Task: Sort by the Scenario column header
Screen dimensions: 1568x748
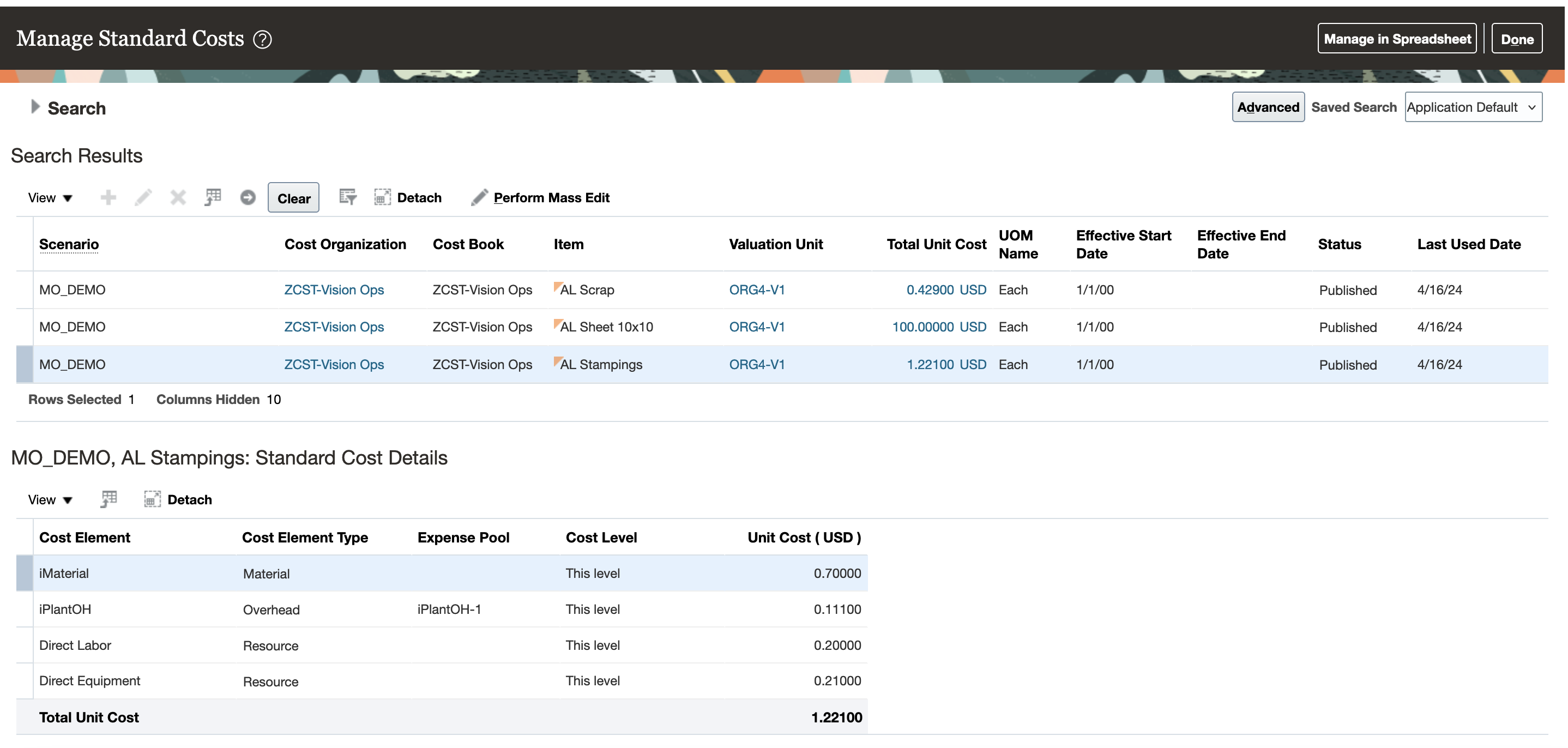Action: [x=69, y=245]
